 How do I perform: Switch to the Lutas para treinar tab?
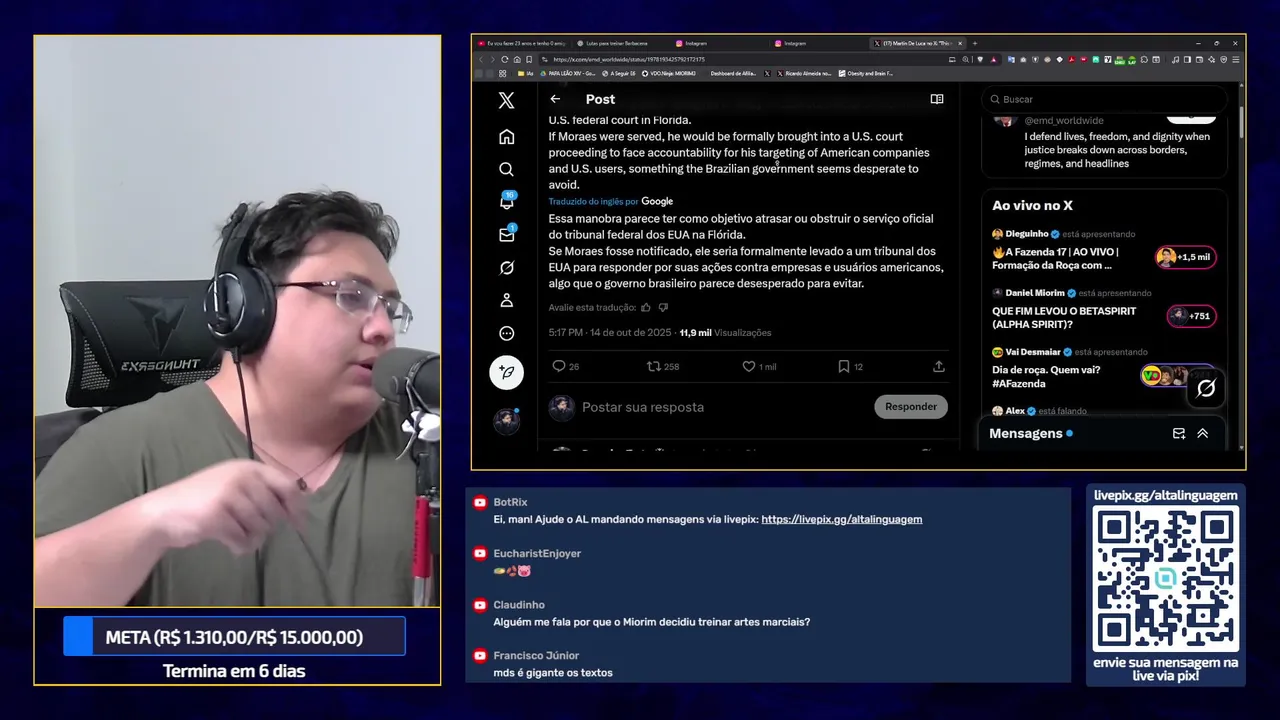(617, 43)
